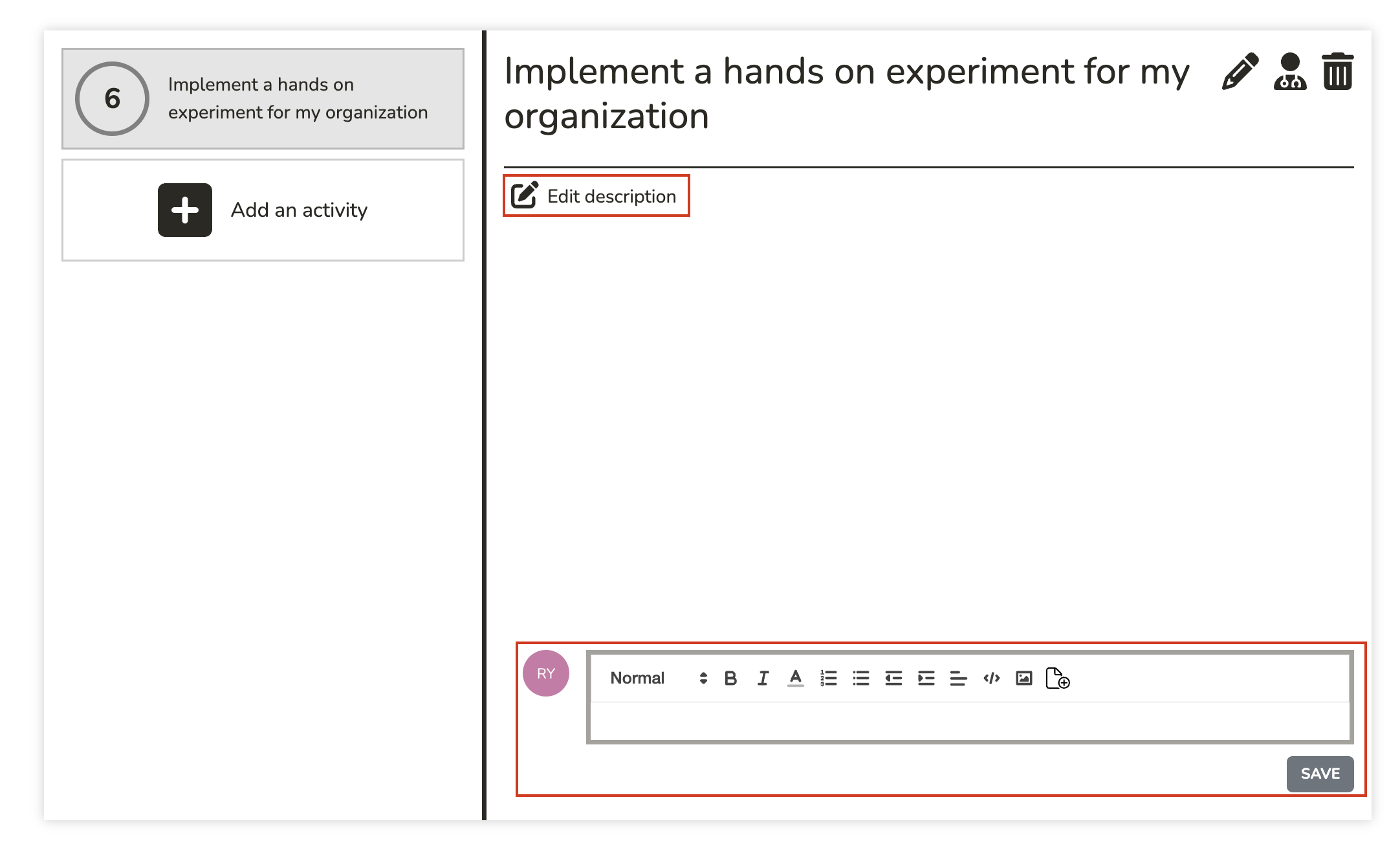Delete the activity with the trash icon
The image size is (1400, 848).
click(x=1337, y=72)
